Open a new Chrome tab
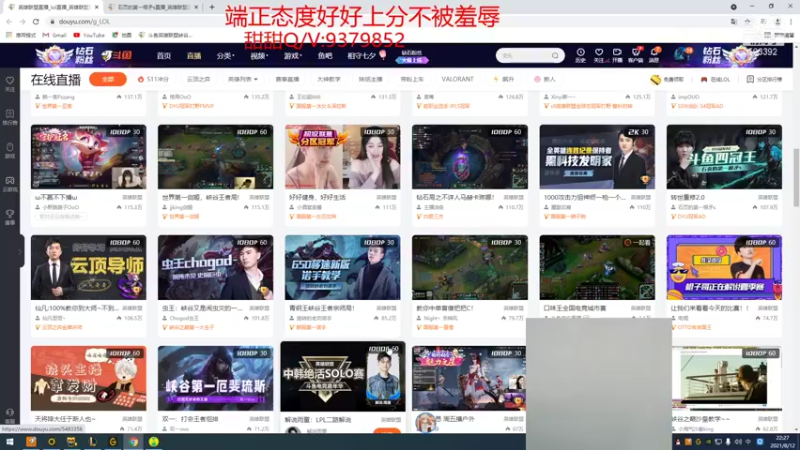800x450 pixels. pyautogui.click(x=212, y=7)
